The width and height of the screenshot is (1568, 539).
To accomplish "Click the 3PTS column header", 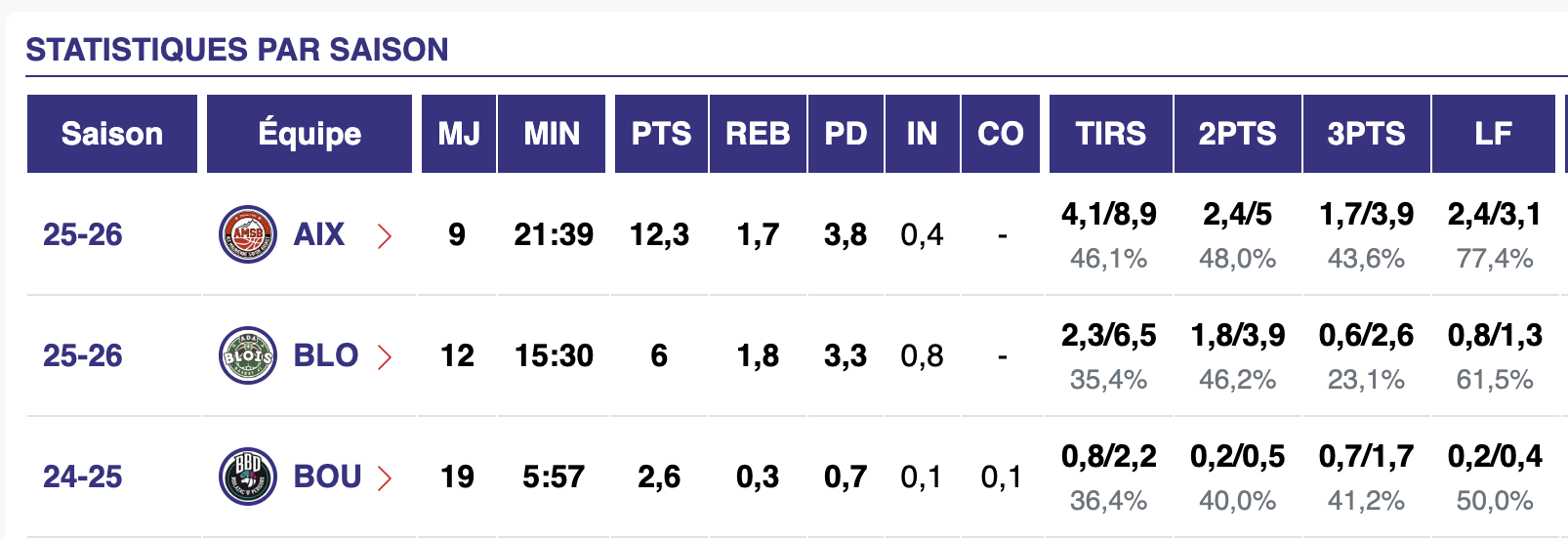I will click(1366, 134).
